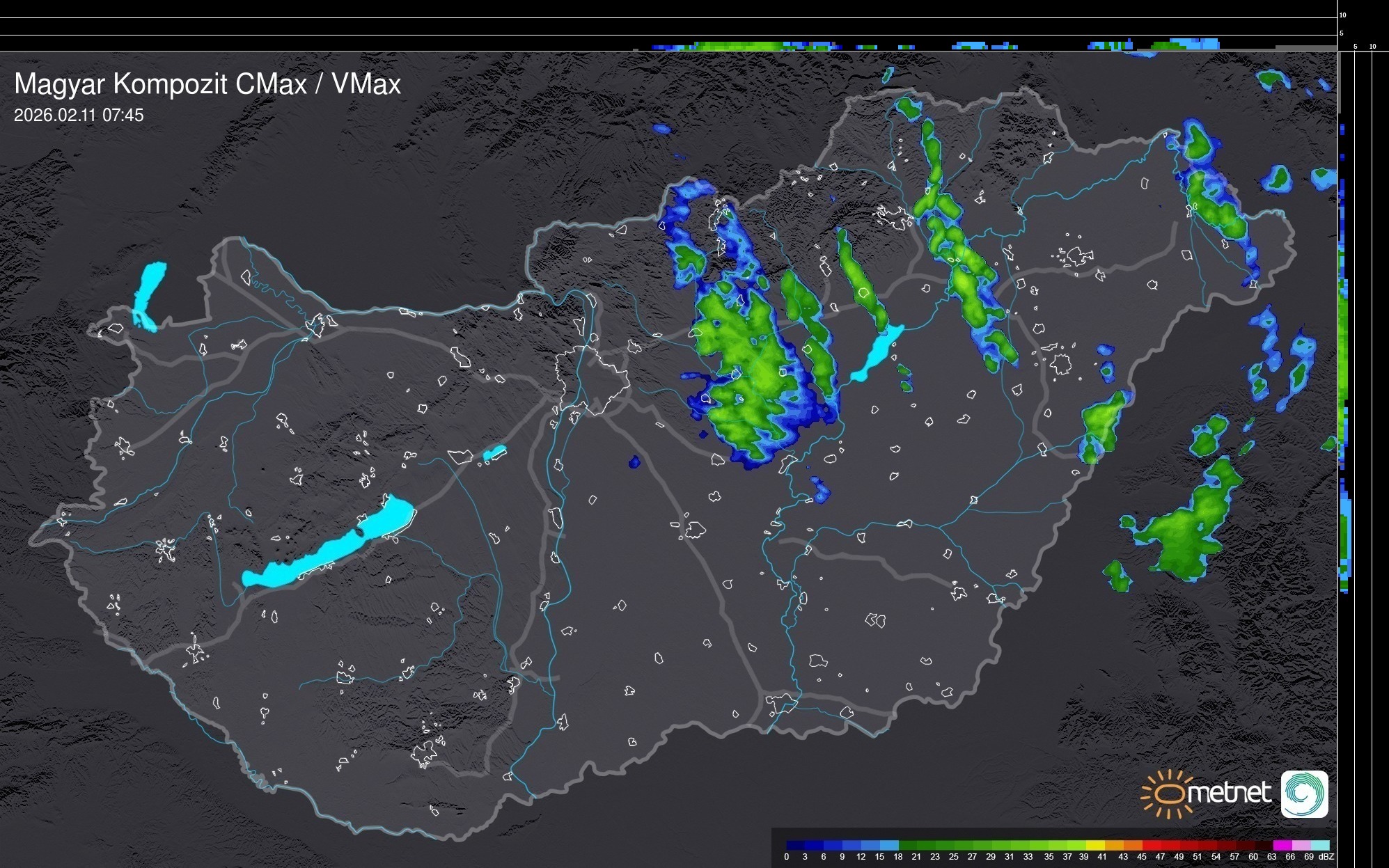1389x868 pixels.
Task: Select the pale cyan 69 dBZ legend swatch
Action: (x=1320, y=845)
